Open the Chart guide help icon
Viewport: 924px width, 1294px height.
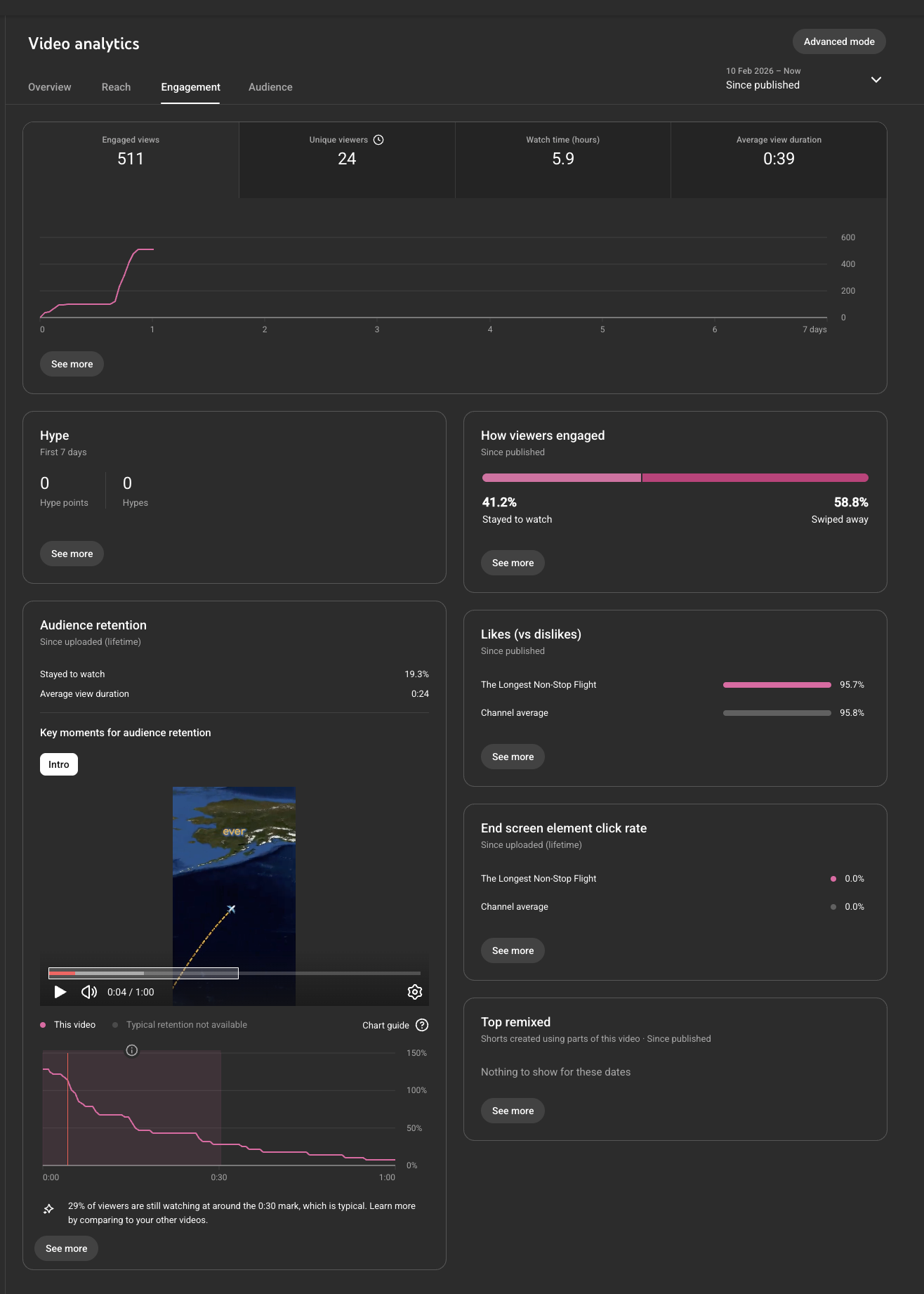[x=422, y=1025]
